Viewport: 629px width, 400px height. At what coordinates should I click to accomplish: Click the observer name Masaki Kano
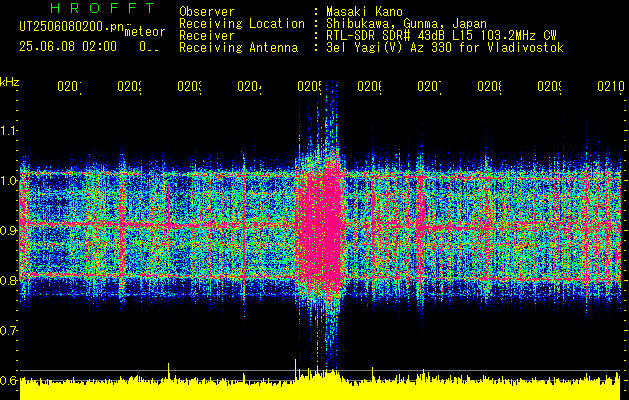(364, 12)
